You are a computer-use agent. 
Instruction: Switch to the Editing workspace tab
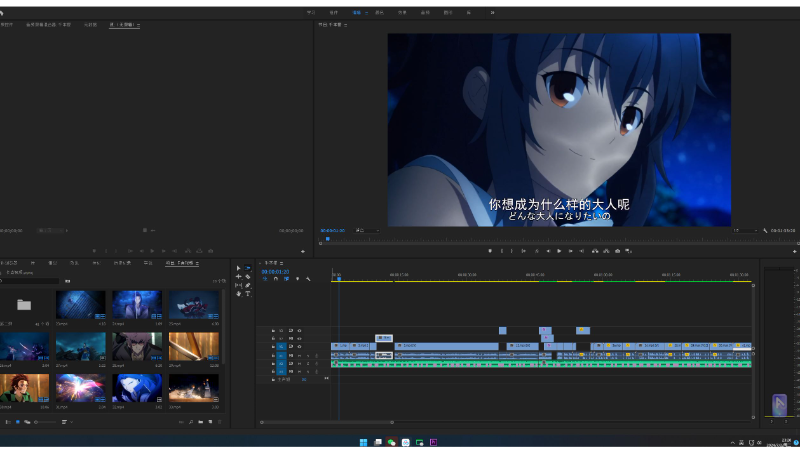point(356,12)
